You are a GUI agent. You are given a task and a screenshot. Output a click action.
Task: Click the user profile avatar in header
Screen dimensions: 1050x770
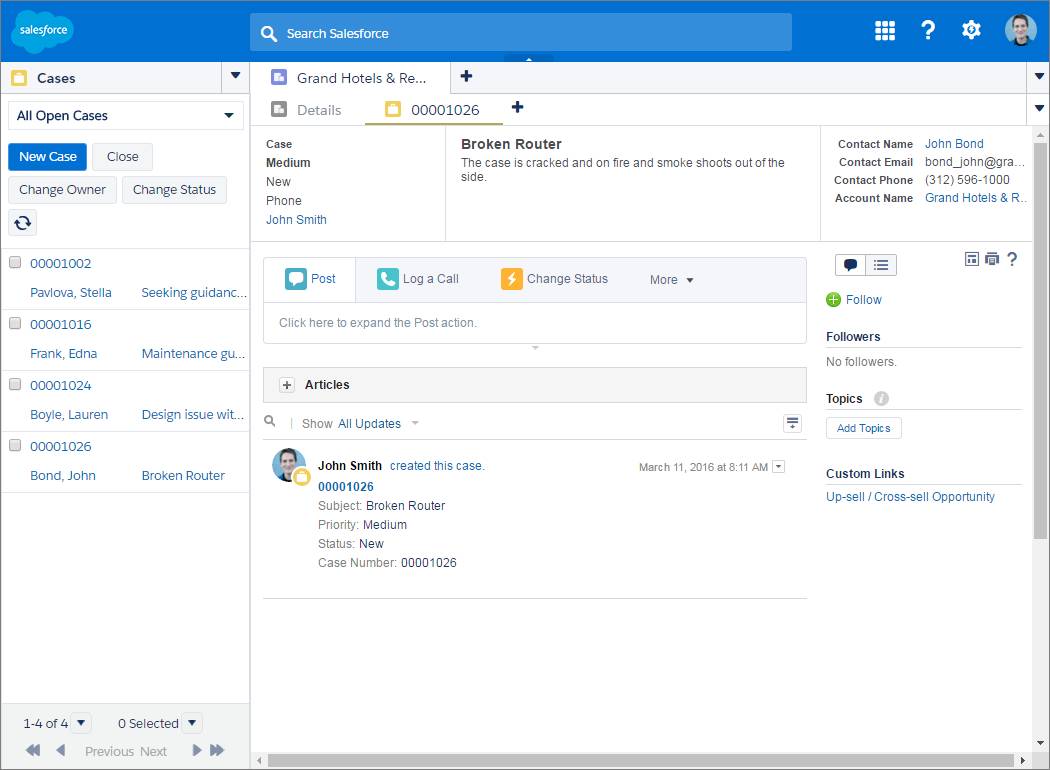pyautogui.click(x=1021, y=30)
